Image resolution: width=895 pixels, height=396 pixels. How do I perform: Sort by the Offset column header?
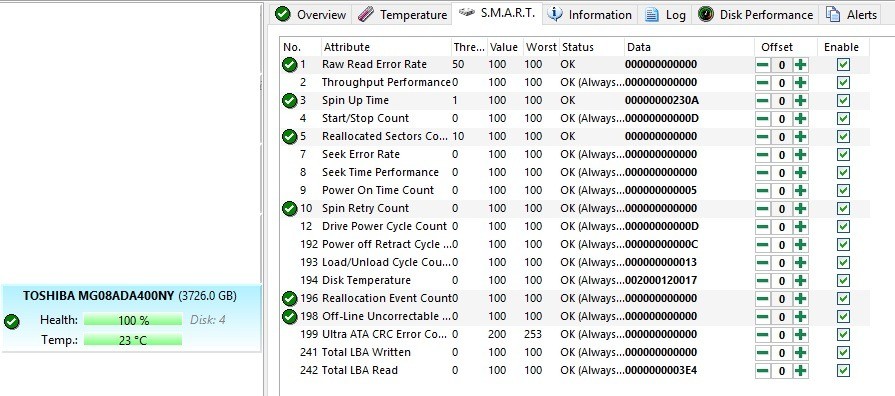coord(786,47)
